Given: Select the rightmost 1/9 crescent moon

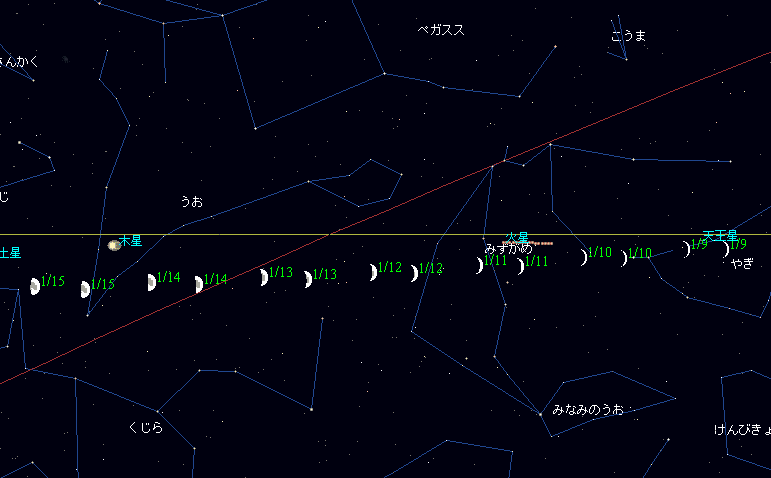Looking at the screenshot, I should (726, 249).
